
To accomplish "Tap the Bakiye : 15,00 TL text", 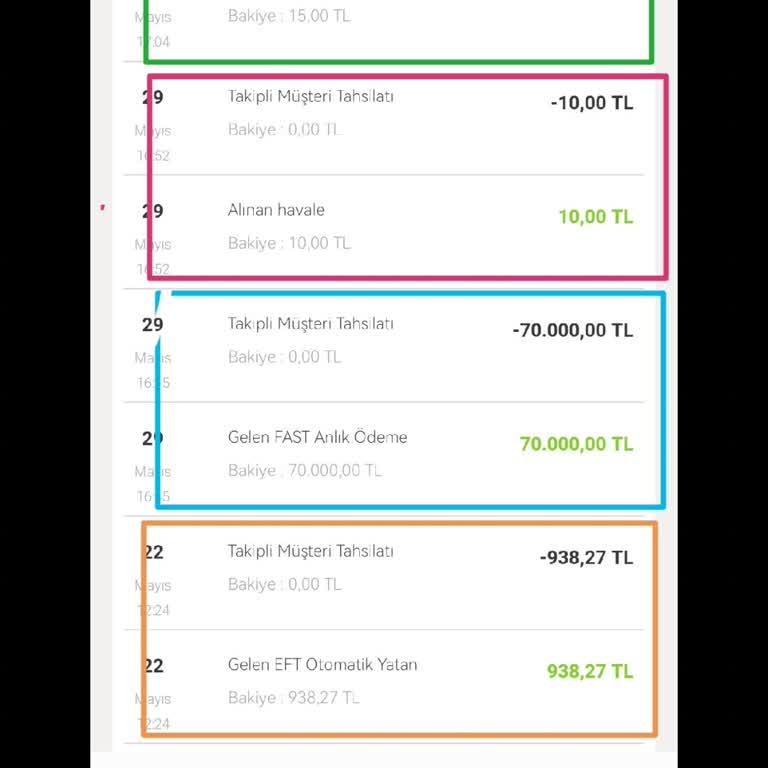I will [x=289, y=16].
